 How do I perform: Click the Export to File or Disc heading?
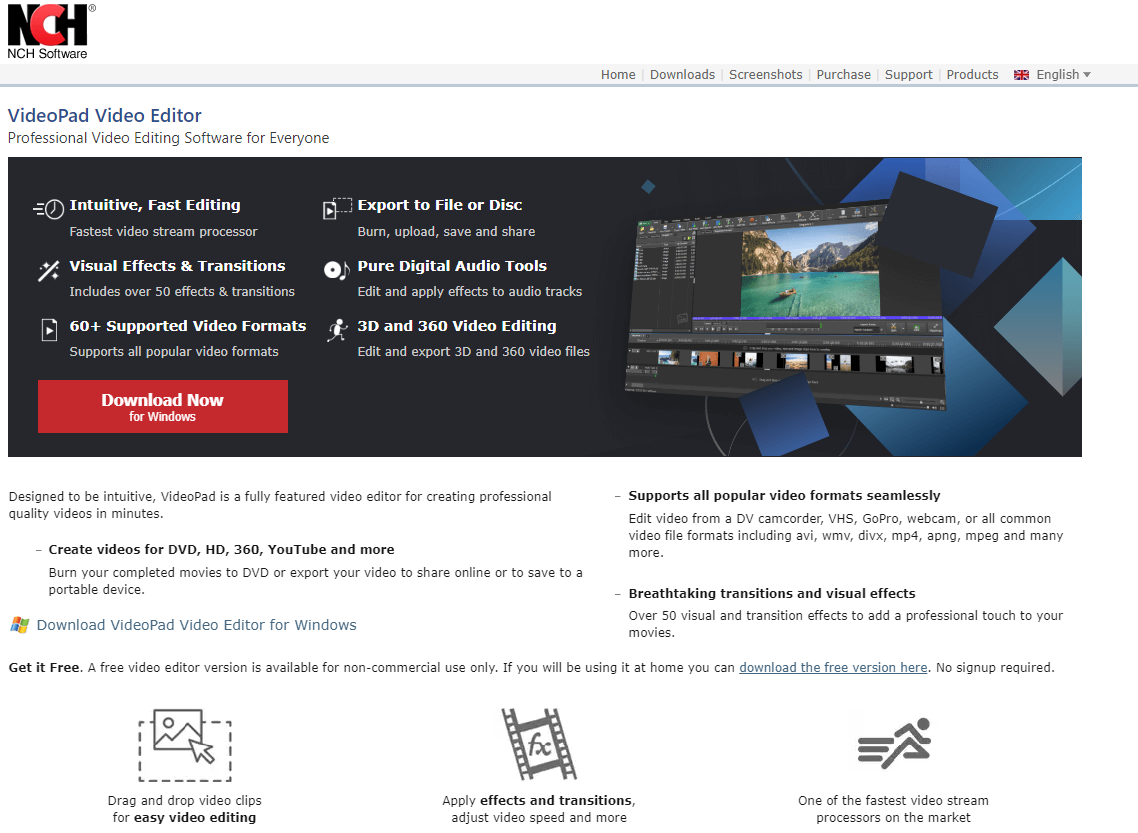point(440,205)
